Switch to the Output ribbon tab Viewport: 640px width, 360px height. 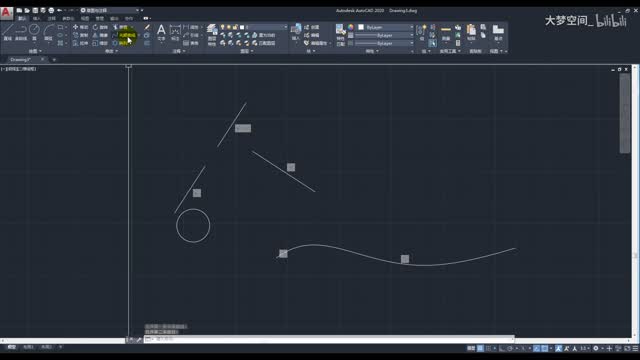pyautogui.click(x=114, y=18)
